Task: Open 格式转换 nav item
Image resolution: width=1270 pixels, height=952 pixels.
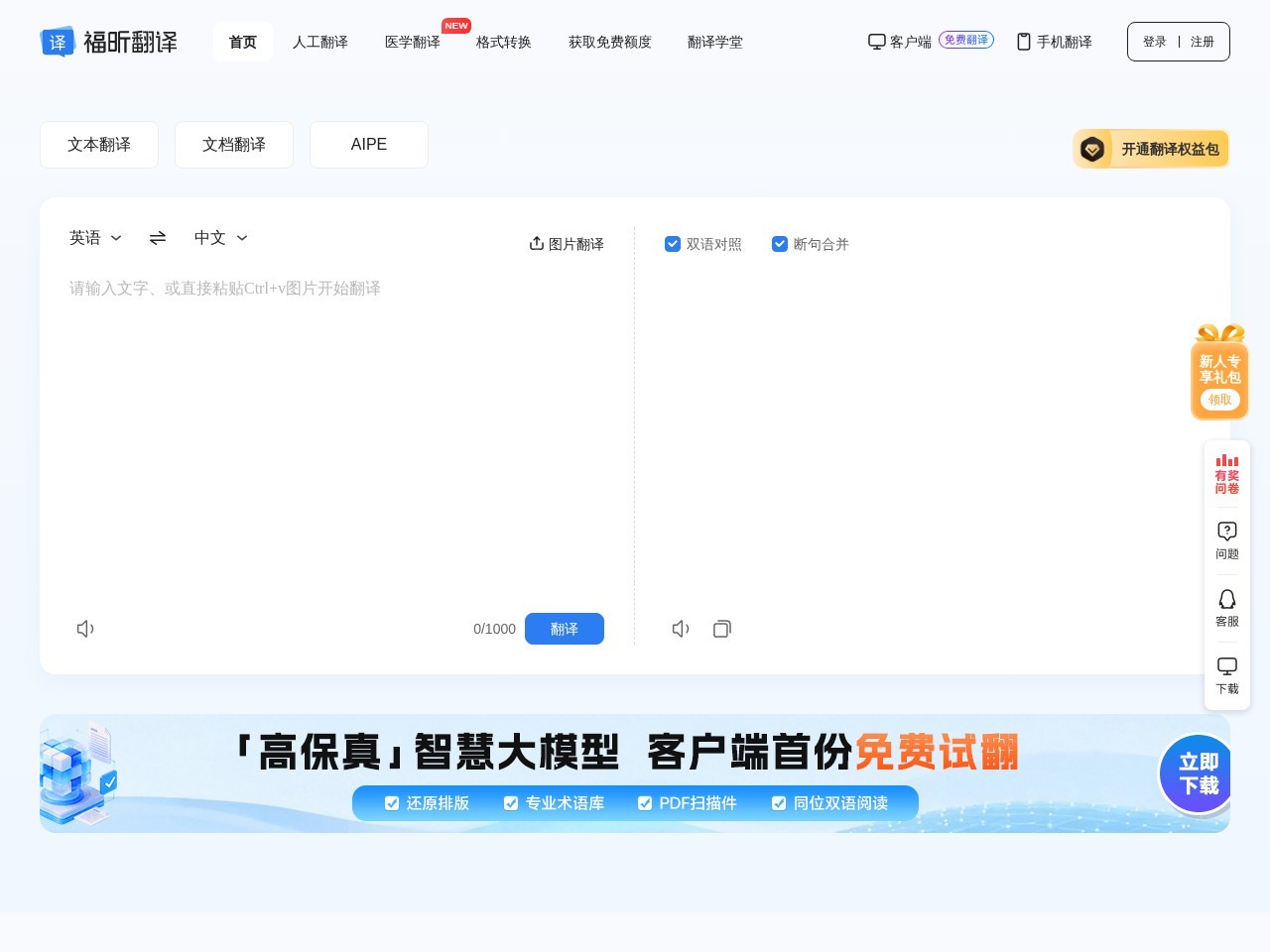Action: point(504,42)
